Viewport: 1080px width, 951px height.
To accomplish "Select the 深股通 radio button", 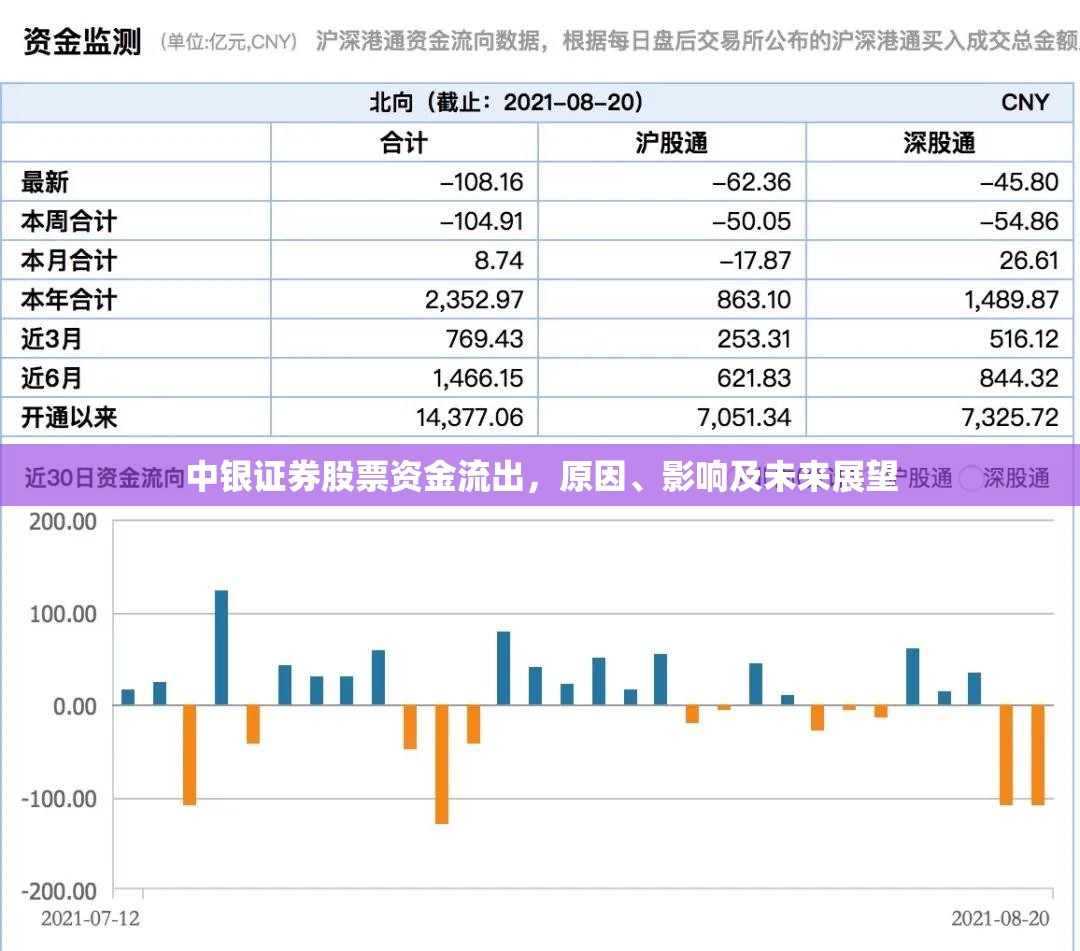I will pyautogui.click(x=970, y=478).
